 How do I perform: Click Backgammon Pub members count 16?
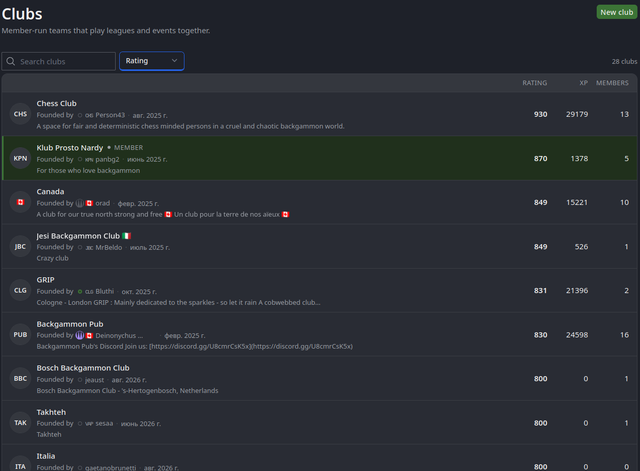pyautogui.click(x=624, y=335)
